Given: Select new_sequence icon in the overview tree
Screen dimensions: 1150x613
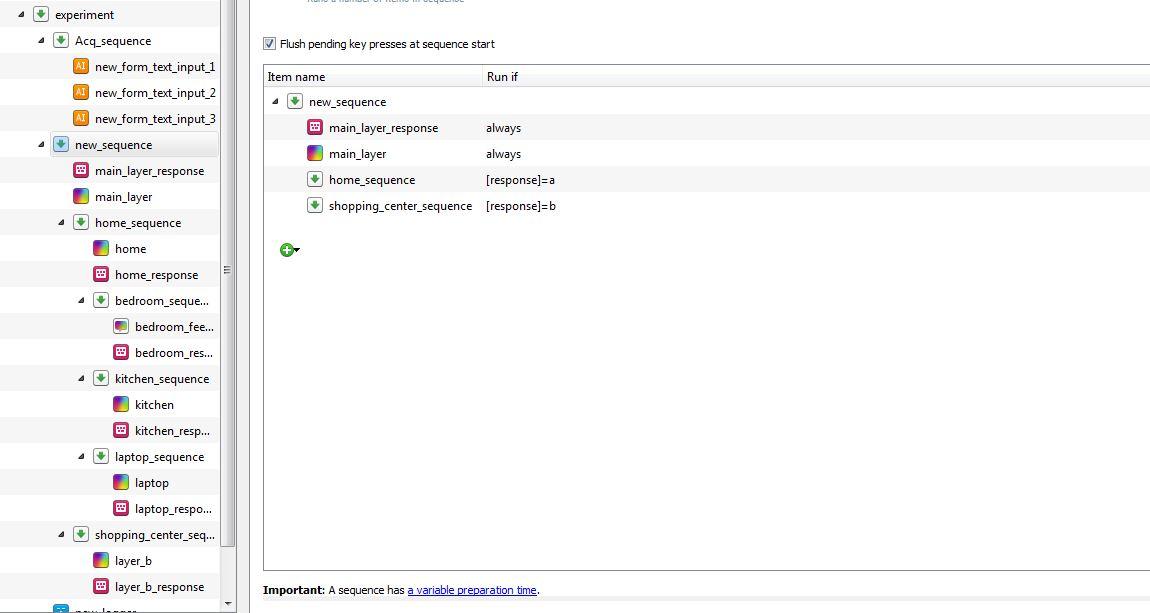Looking at the screenshot, I should (61, 144).
